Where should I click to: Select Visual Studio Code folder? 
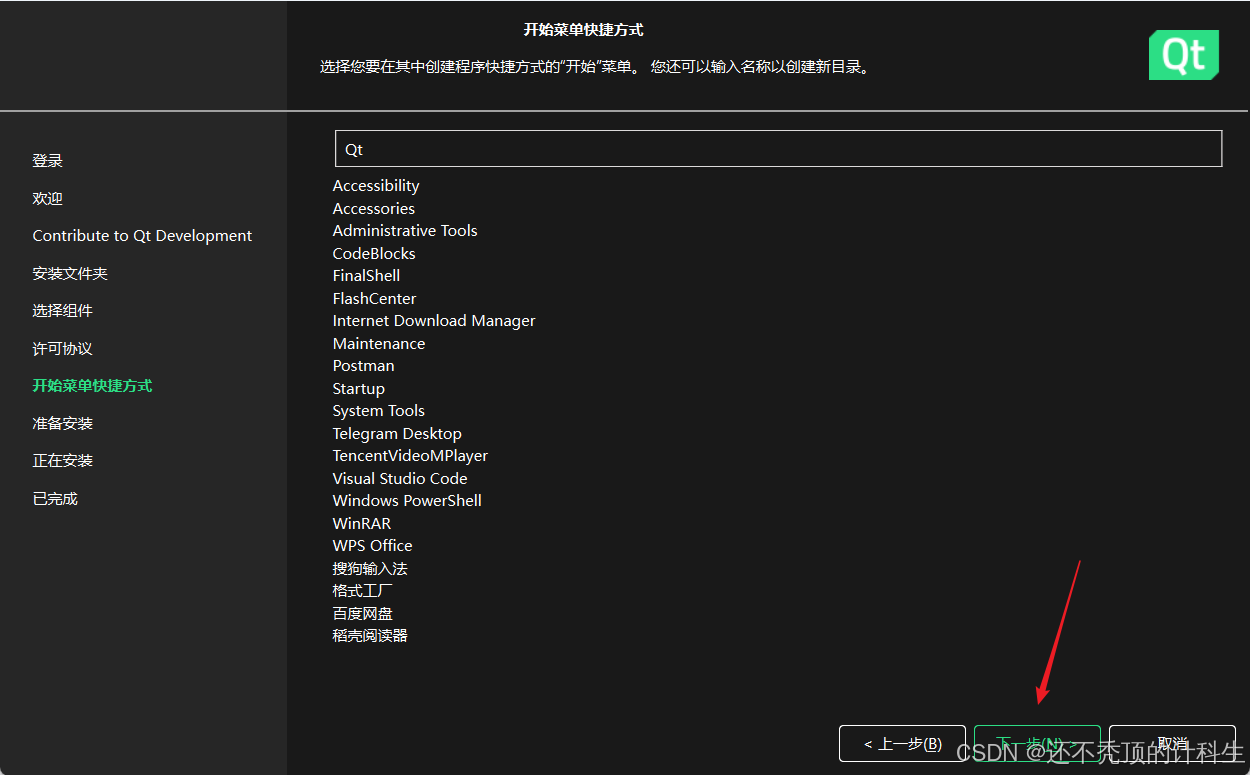400,479
